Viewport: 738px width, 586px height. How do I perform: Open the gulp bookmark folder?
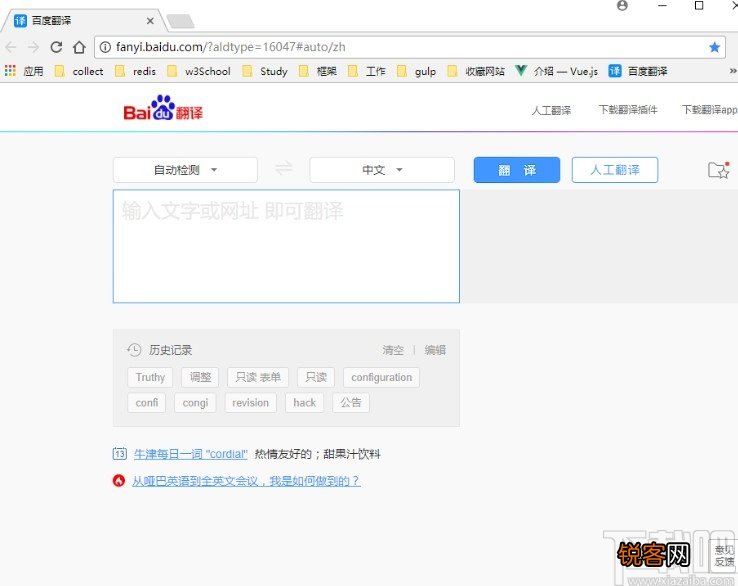[416, 71]
